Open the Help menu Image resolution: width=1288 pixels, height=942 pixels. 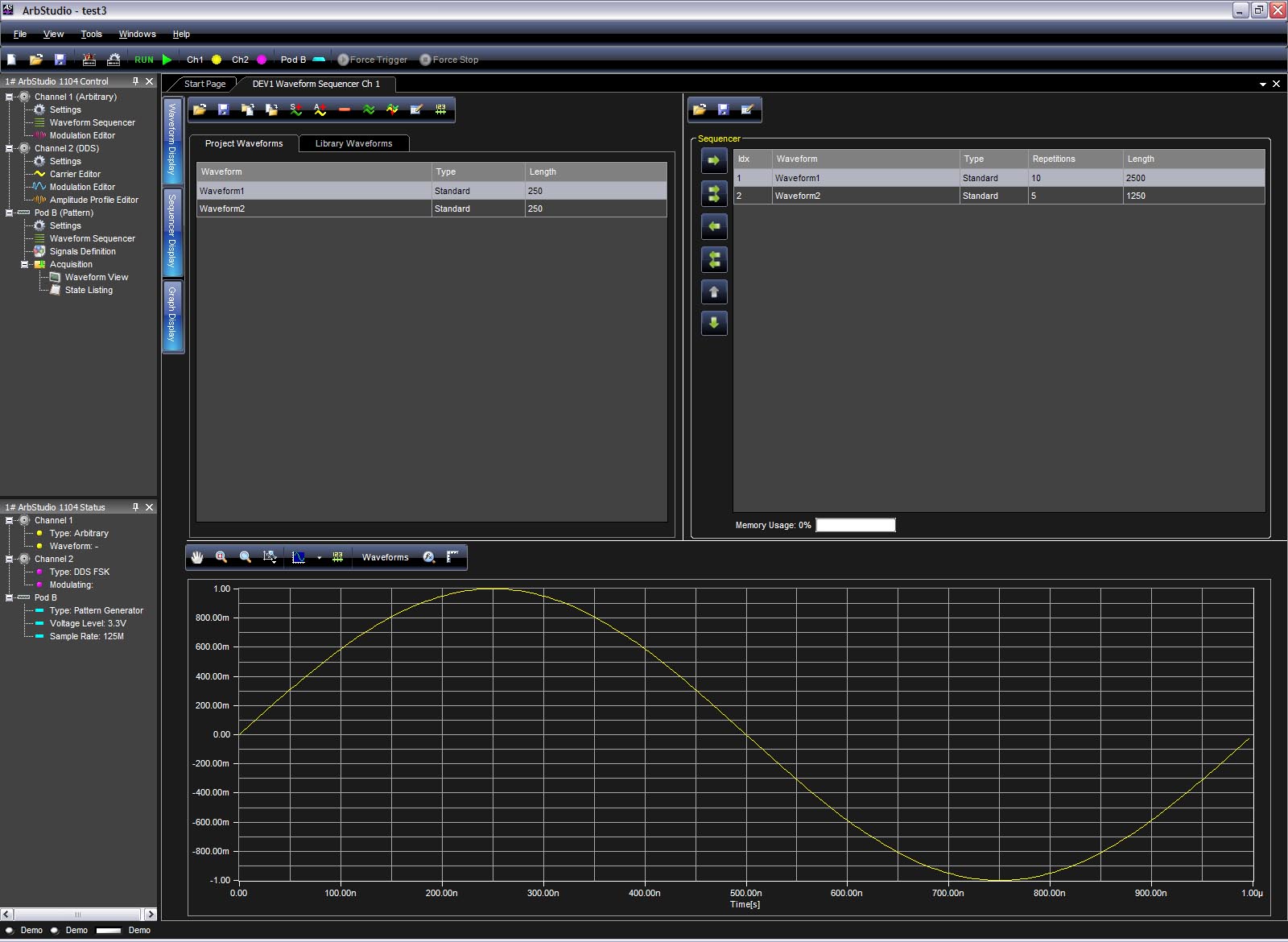click(181, 34)
